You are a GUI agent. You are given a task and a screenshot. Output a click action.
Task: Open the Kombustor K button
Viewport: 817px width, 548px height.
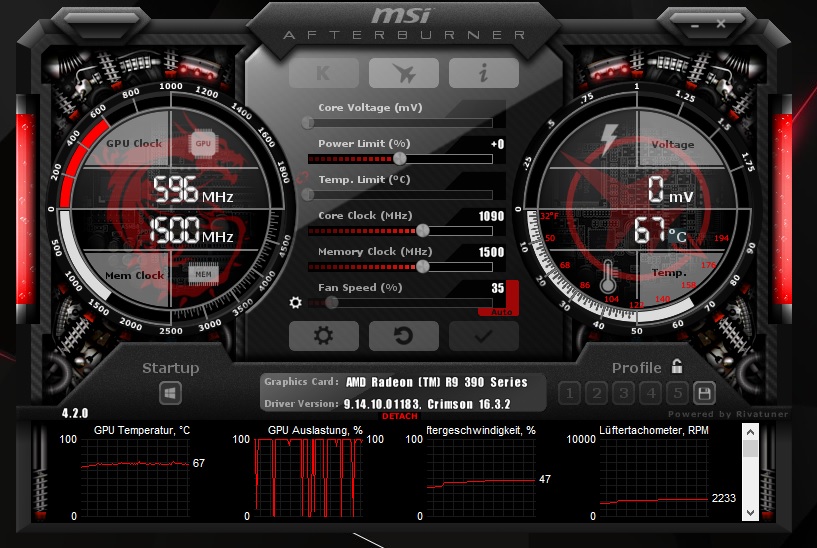coord(324,73)
